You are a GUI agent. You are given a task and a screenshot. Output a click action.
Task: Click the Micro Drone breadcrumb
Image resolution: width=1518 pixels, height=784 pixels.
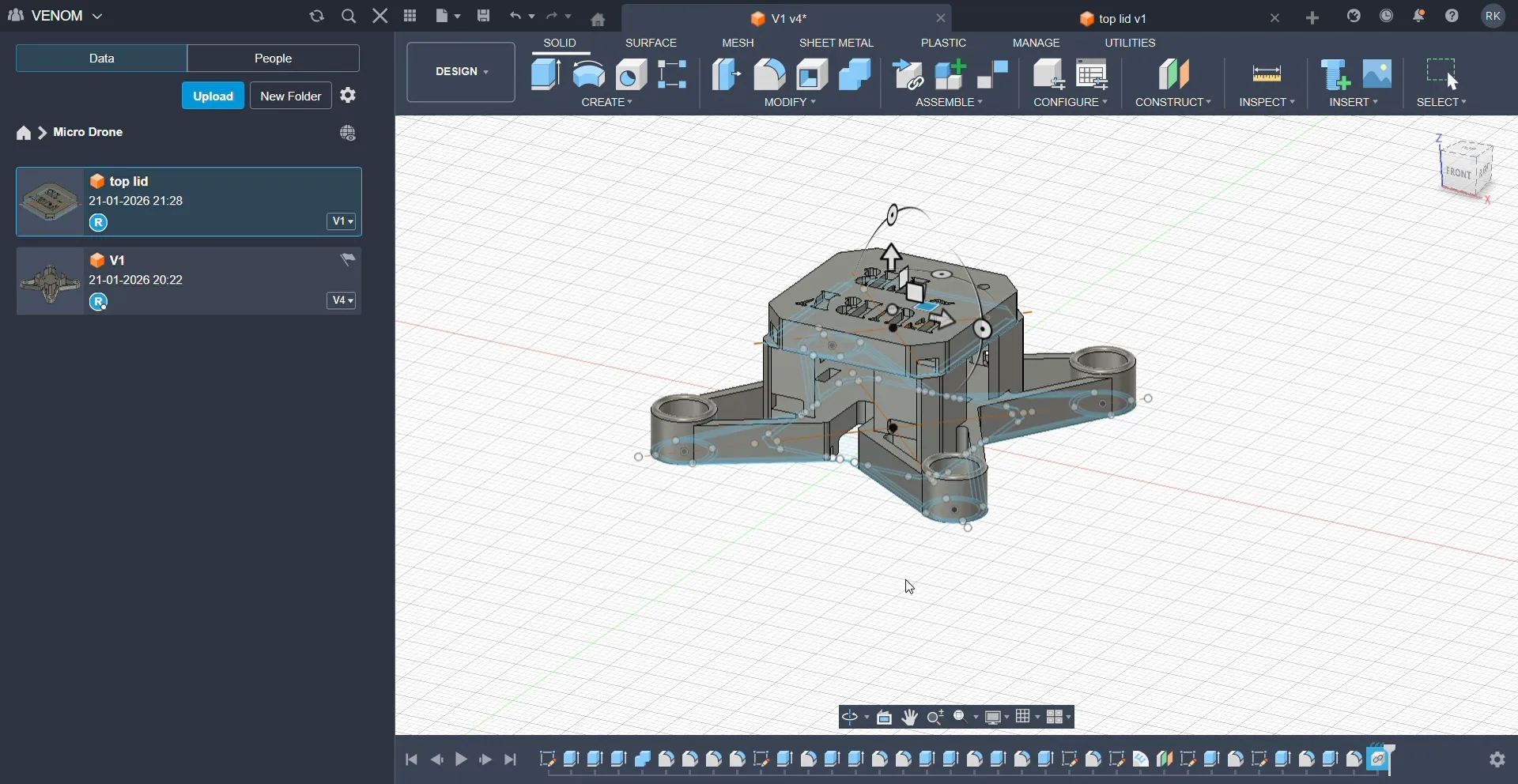(89, 133)
